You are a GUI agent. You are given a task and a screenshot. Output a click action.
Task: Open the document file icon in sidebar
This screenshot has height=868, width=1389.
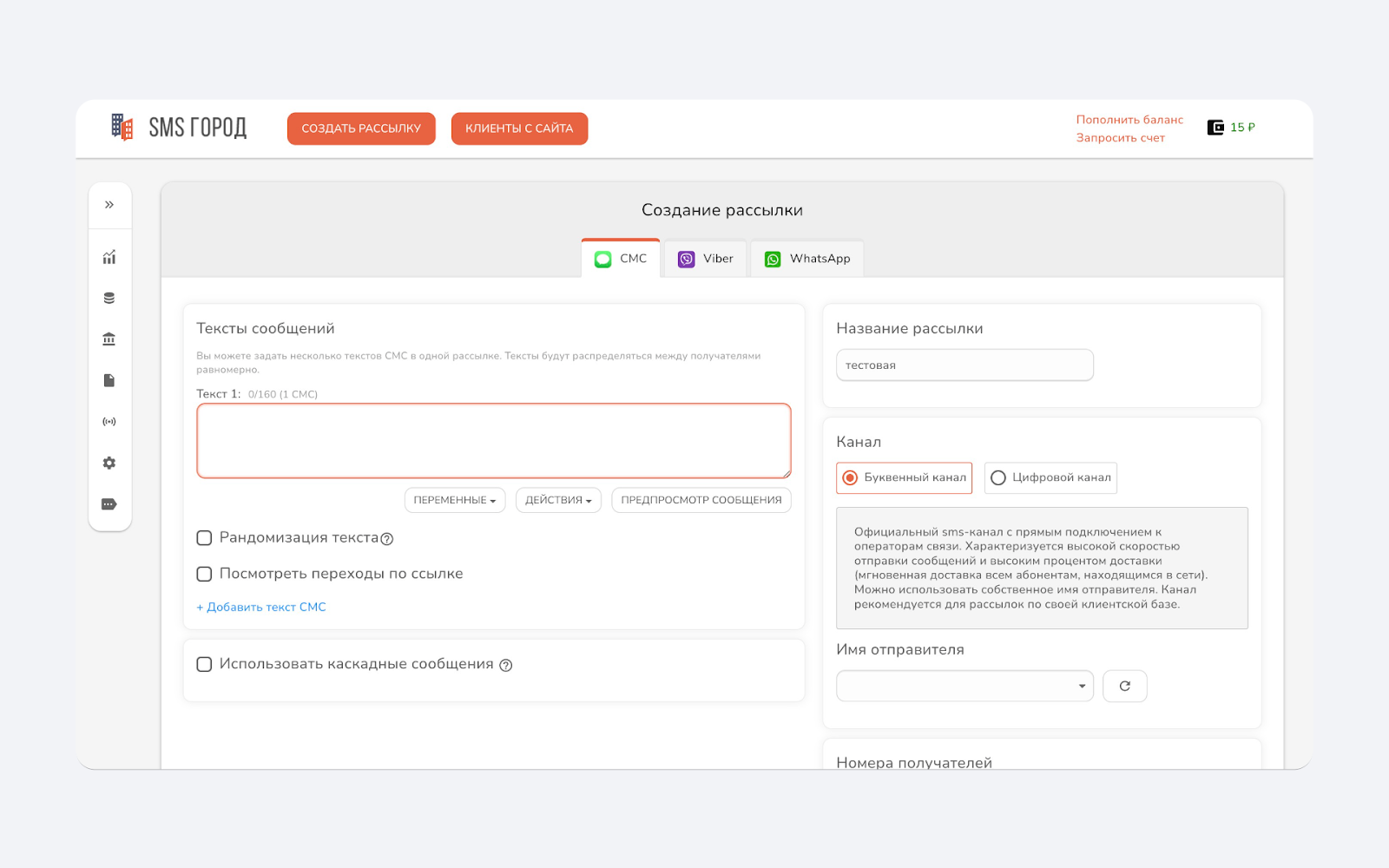point(109,380)
